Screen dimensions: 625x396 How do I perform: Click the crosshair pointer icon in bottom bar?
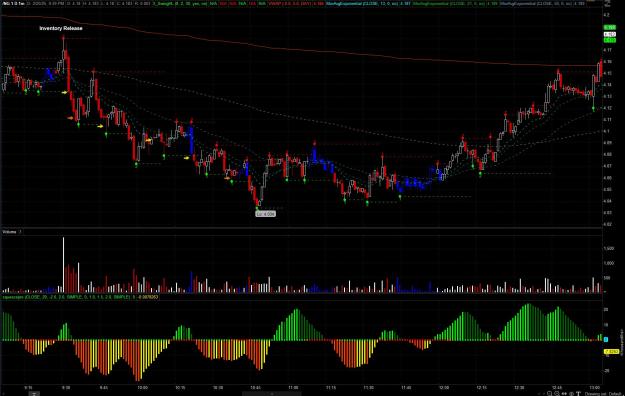coord(571,394)
